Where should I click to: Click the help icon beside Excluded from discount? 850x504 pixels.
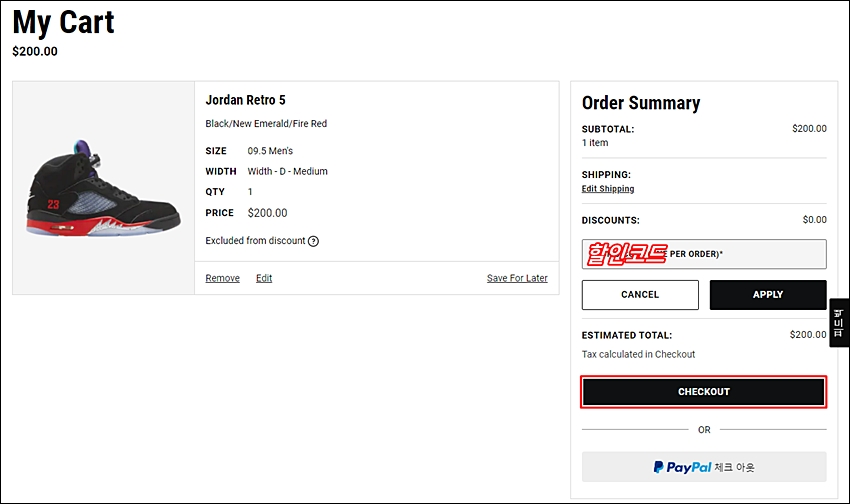click(x=313, y=241)
